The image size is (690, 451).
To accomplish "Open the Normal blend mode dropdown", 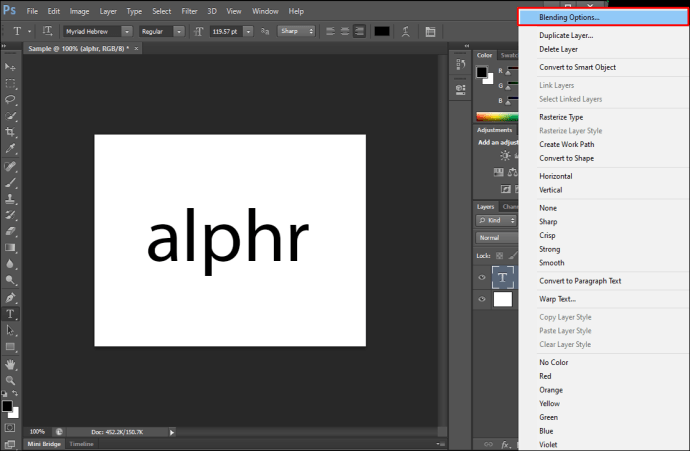I will coord(496,238).
